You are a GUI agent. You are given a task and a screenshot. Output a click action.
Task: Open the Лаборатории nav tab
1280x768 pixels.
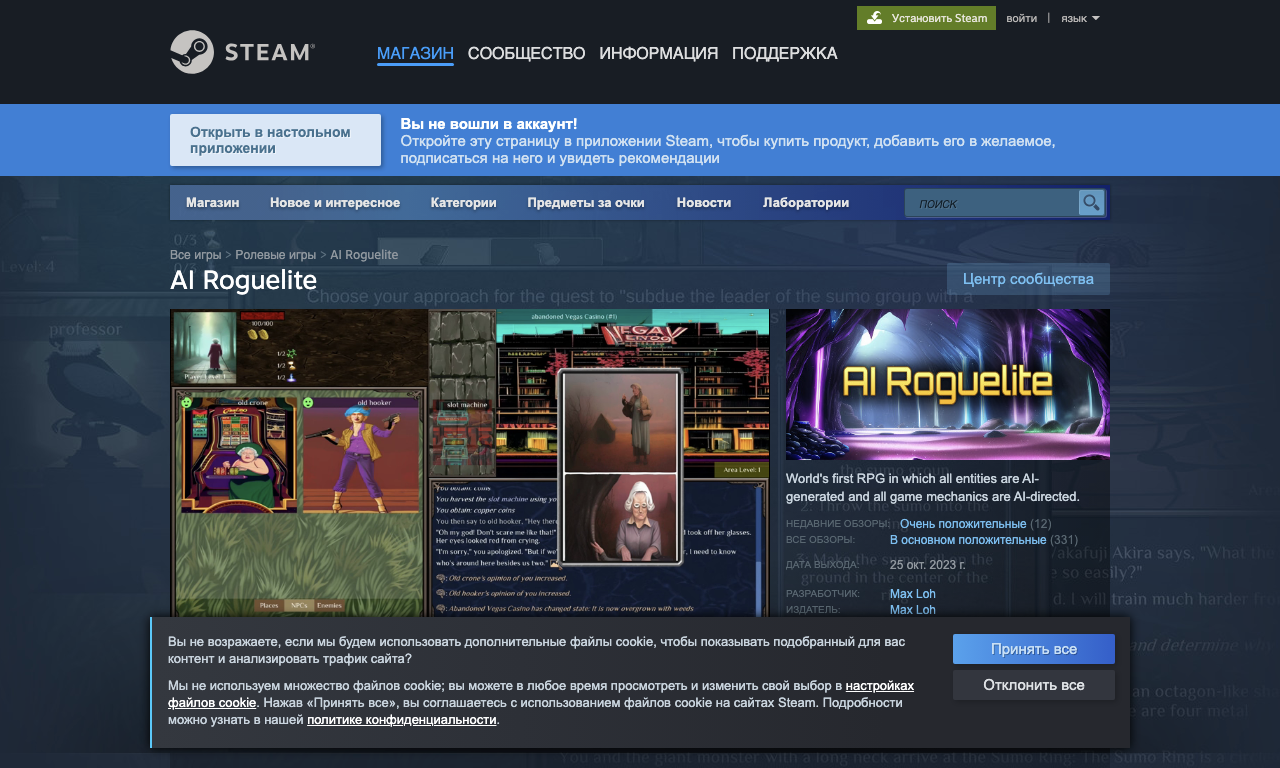click(x=806, y=202)
